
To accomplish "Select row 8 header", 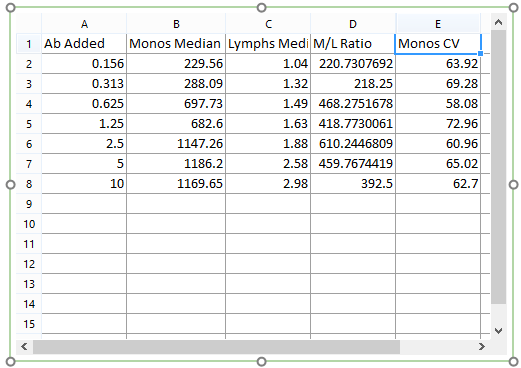I will 29,184.
